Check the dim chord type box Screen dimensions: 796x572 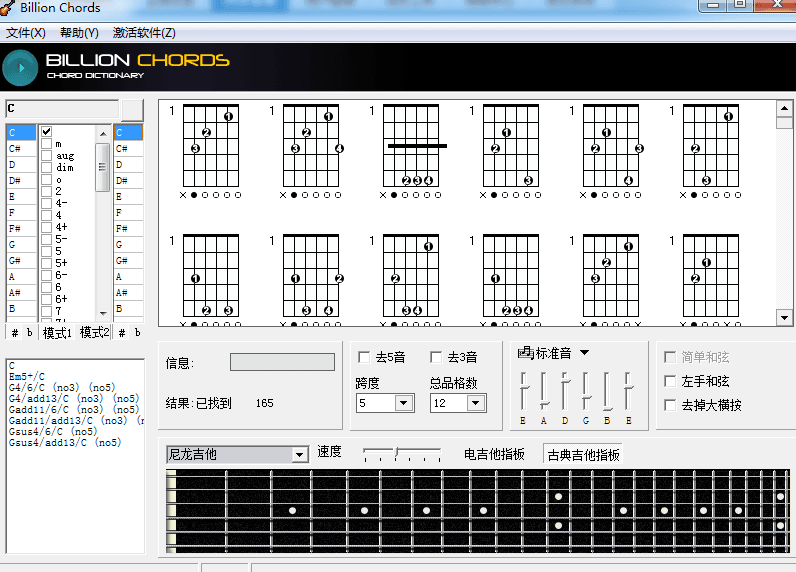47,167
